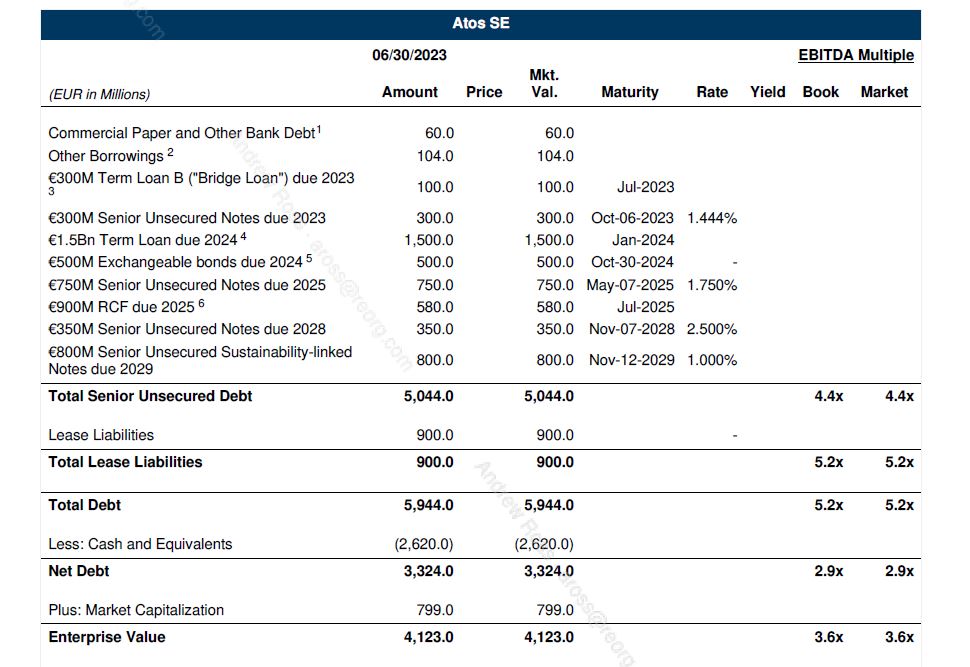Screen dimensions: 970x667
Task: Click Net Debt Mkt. Val. 3,324.0
Action: (x=549, y=571)
